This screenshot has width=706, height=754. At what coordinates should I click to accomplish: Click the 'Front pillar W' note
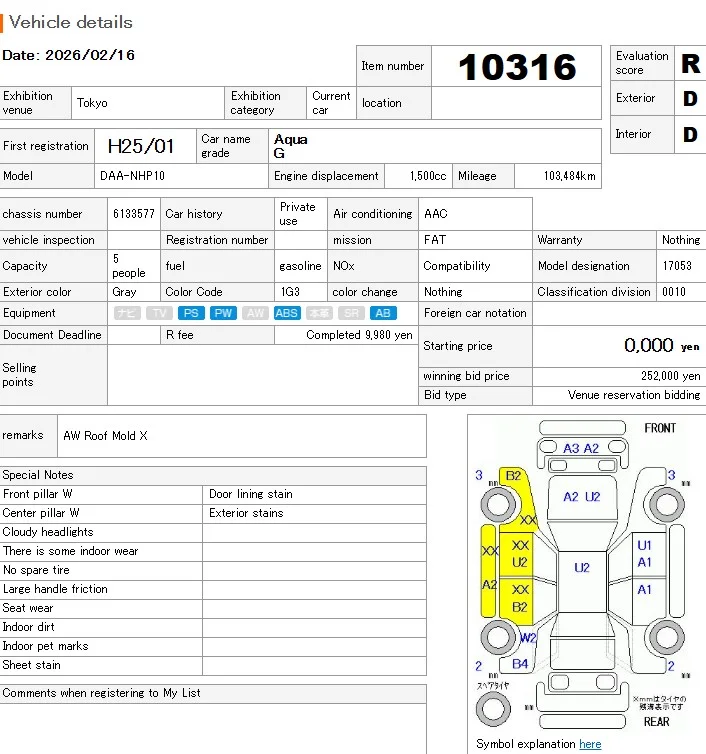click(x=37, y=494)
